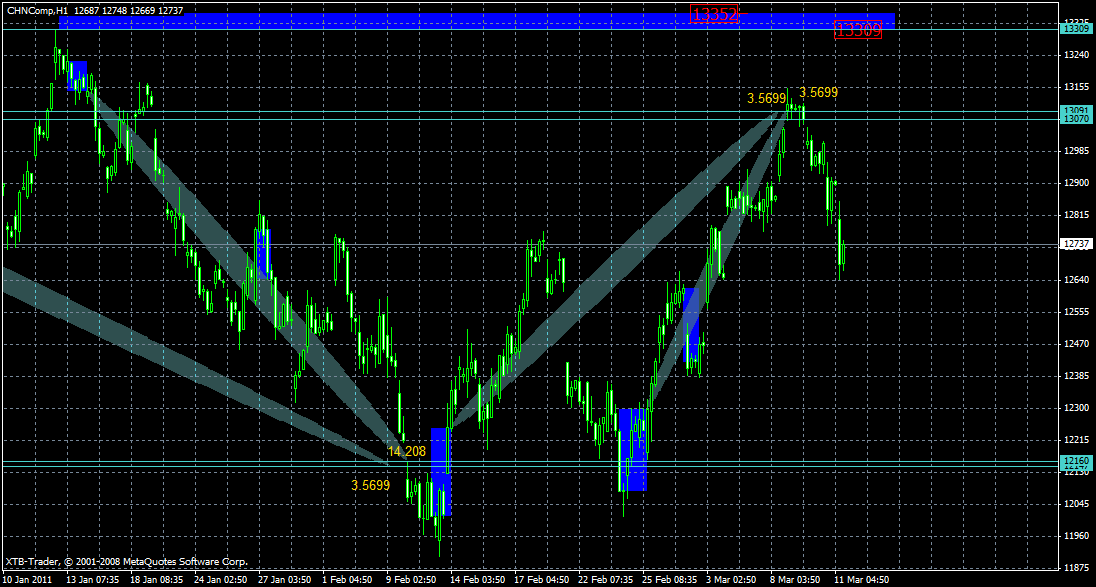Select the red 13309 label near top right

[858, 29]
